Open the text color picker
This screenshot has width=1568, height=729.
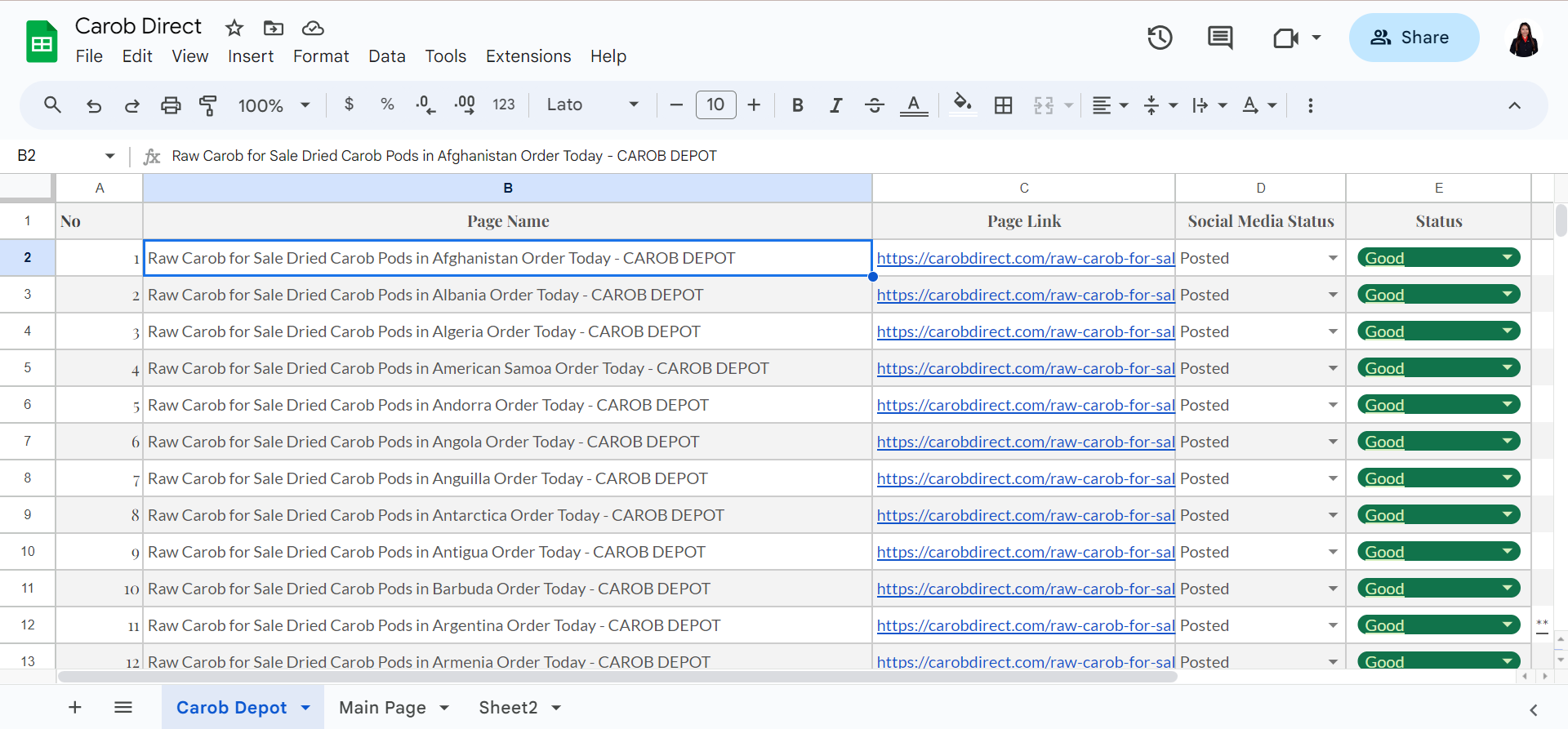click(x=914, y=105)
